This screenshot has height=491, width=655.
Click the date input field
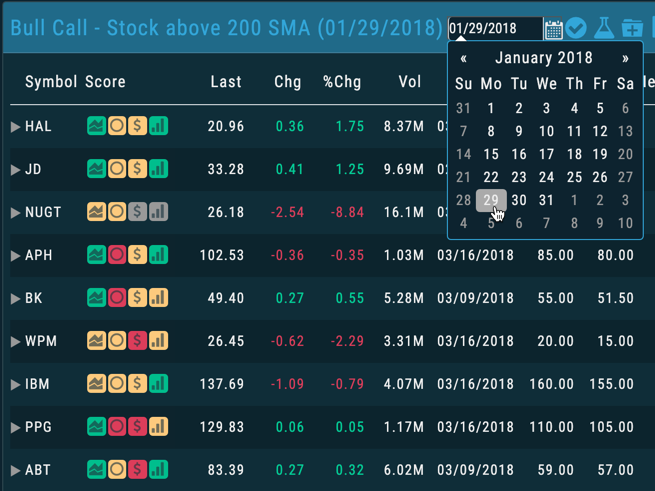tap(494, 28)
